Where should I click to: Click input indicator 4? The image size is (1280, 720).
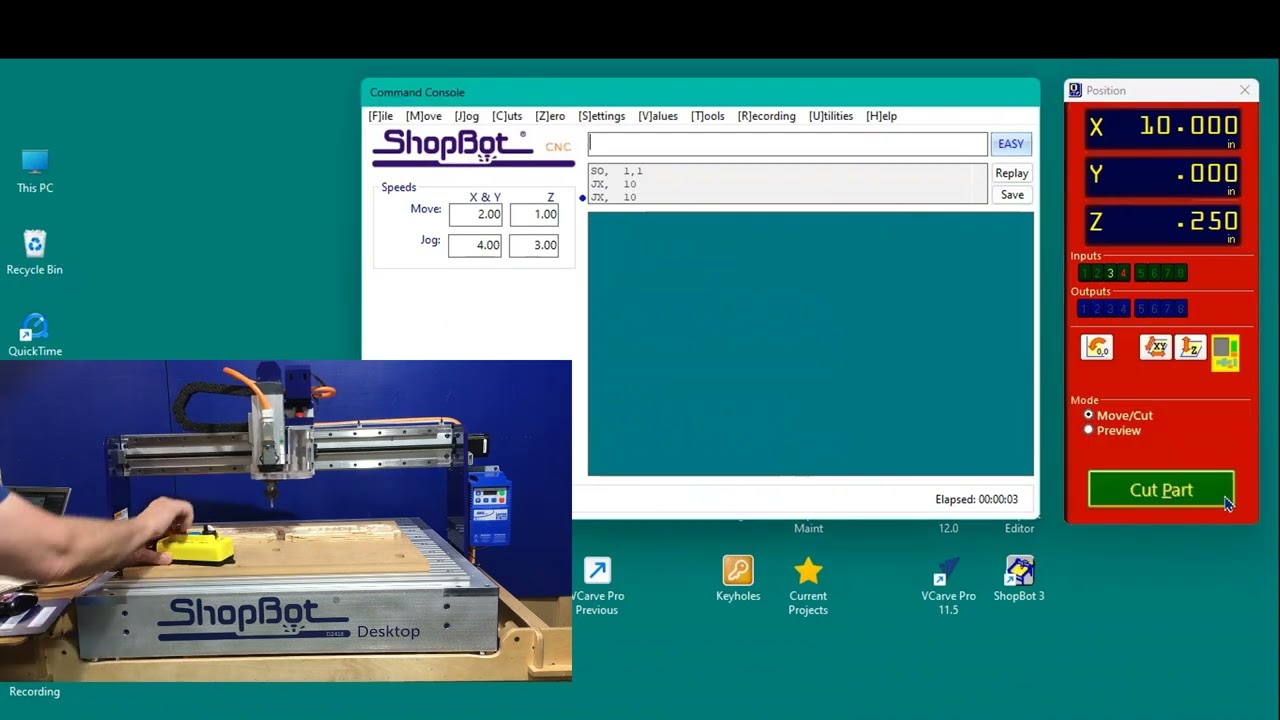[1123, 273]
